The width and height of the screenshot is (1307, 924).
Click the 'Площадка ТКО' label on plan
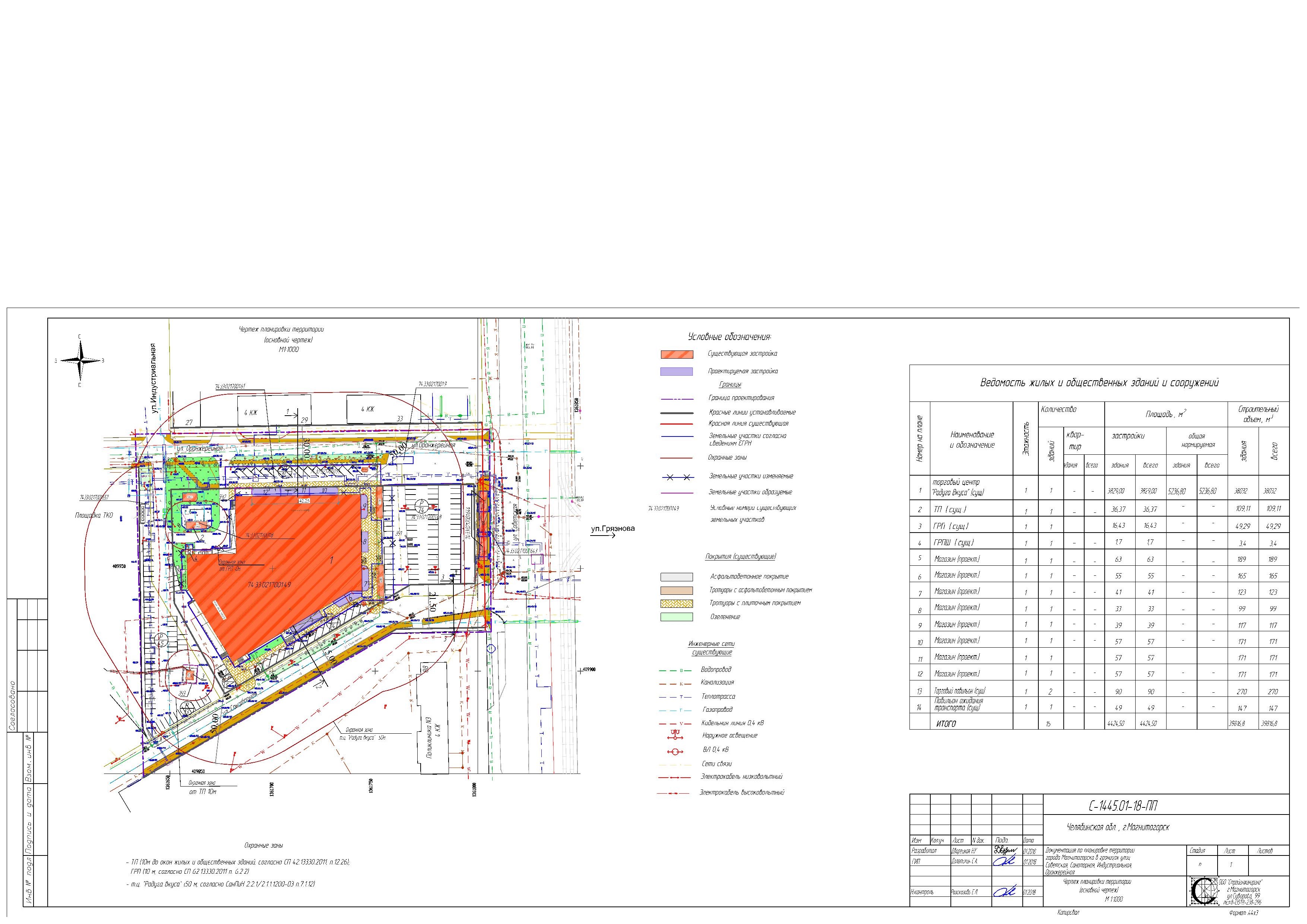coord(94,515)
